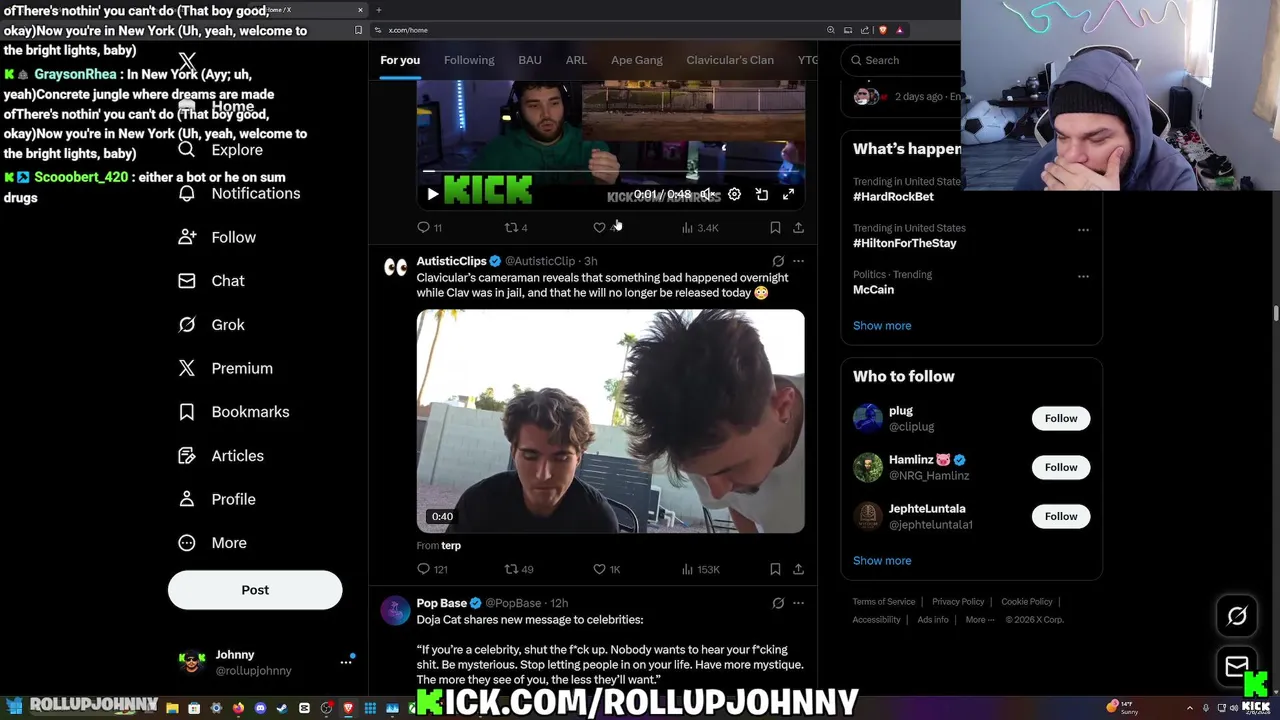Open Articles in the sidebar
1280x720 pixels.
tap(221, 456)
